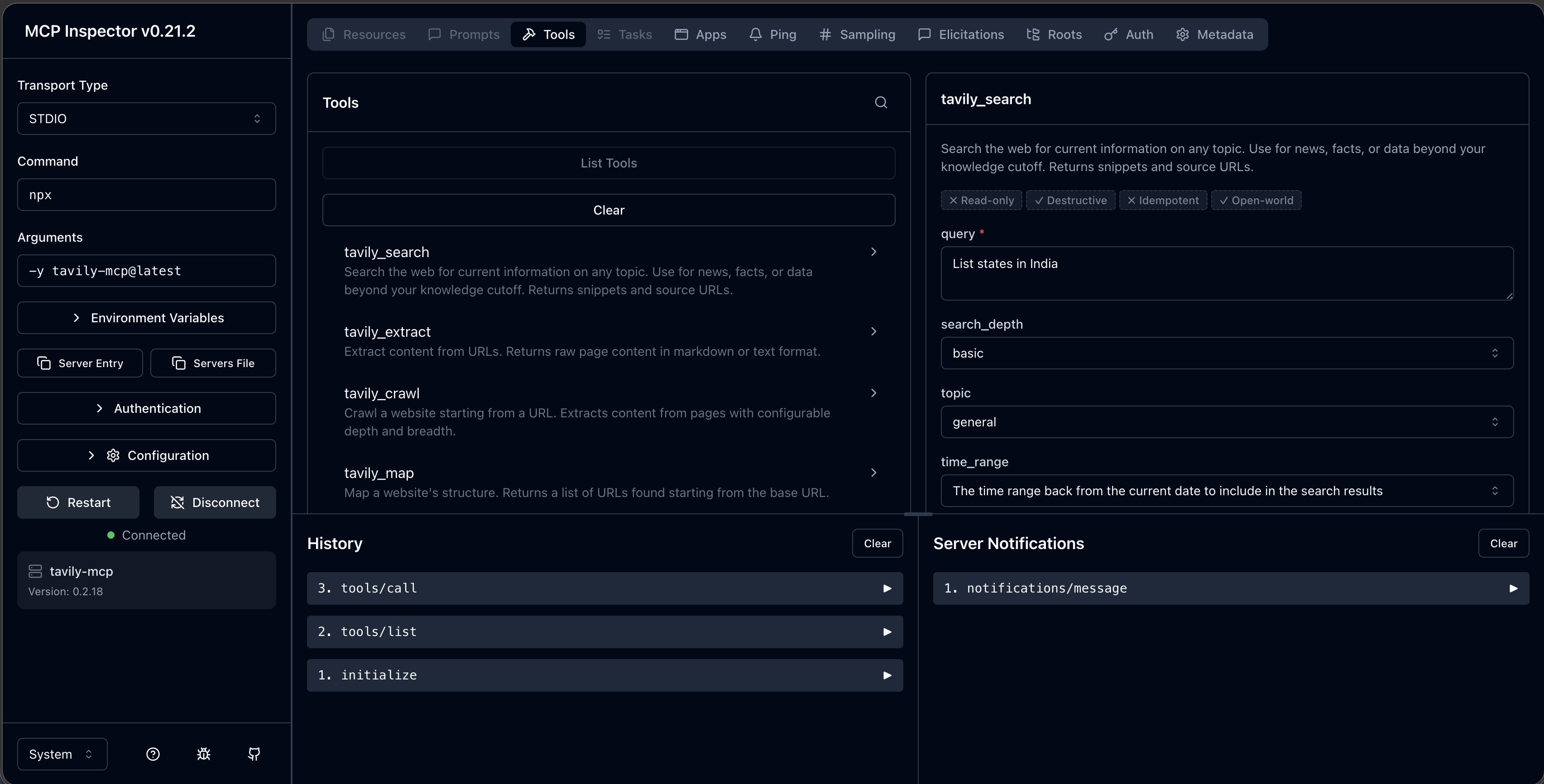Click the chat icon on Prompts tab
Viewport: 1544px width, 784px height.
(x=435, y=35)
